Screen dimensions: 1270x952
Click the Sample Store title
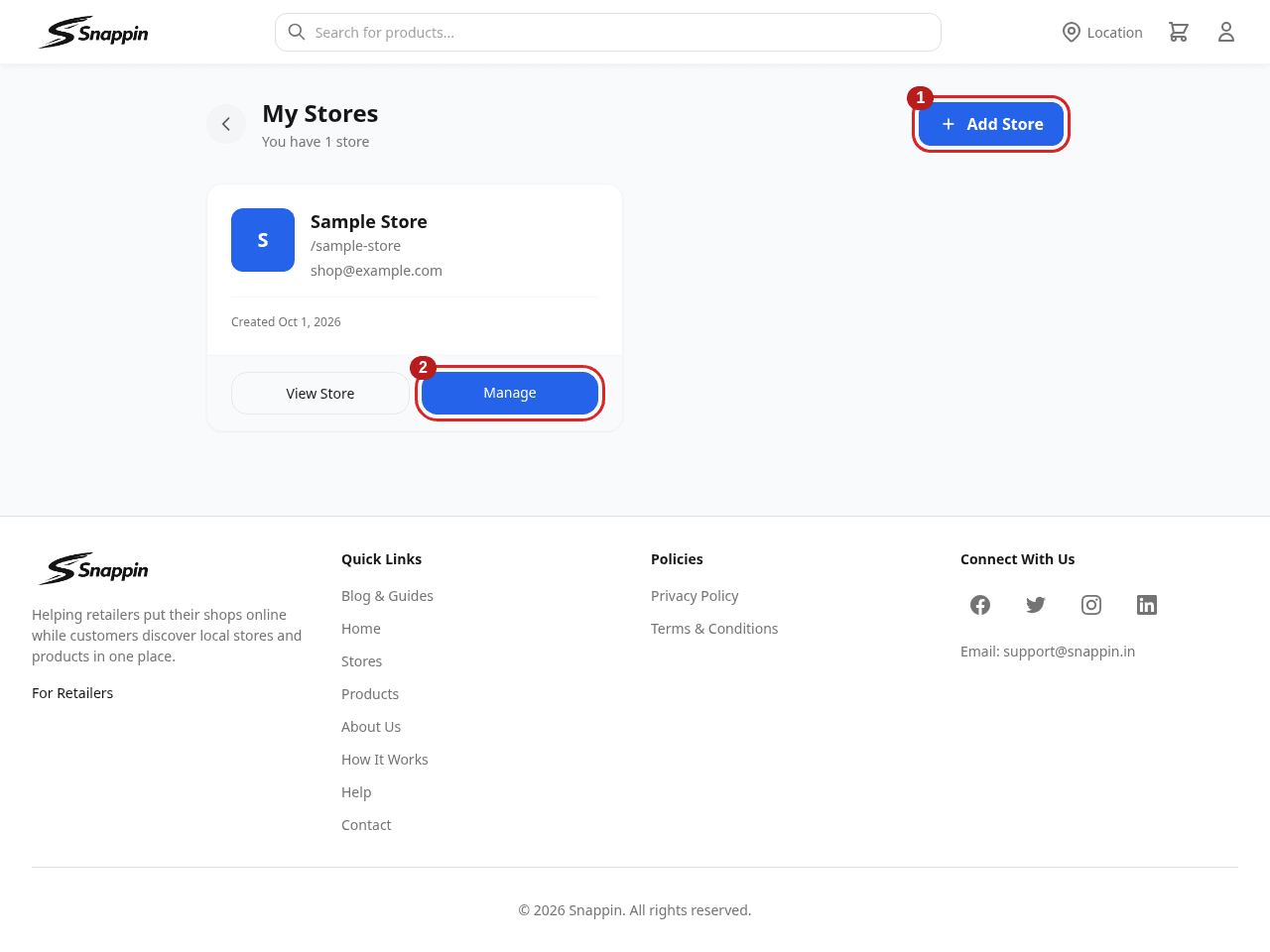(x=369, y=222)
